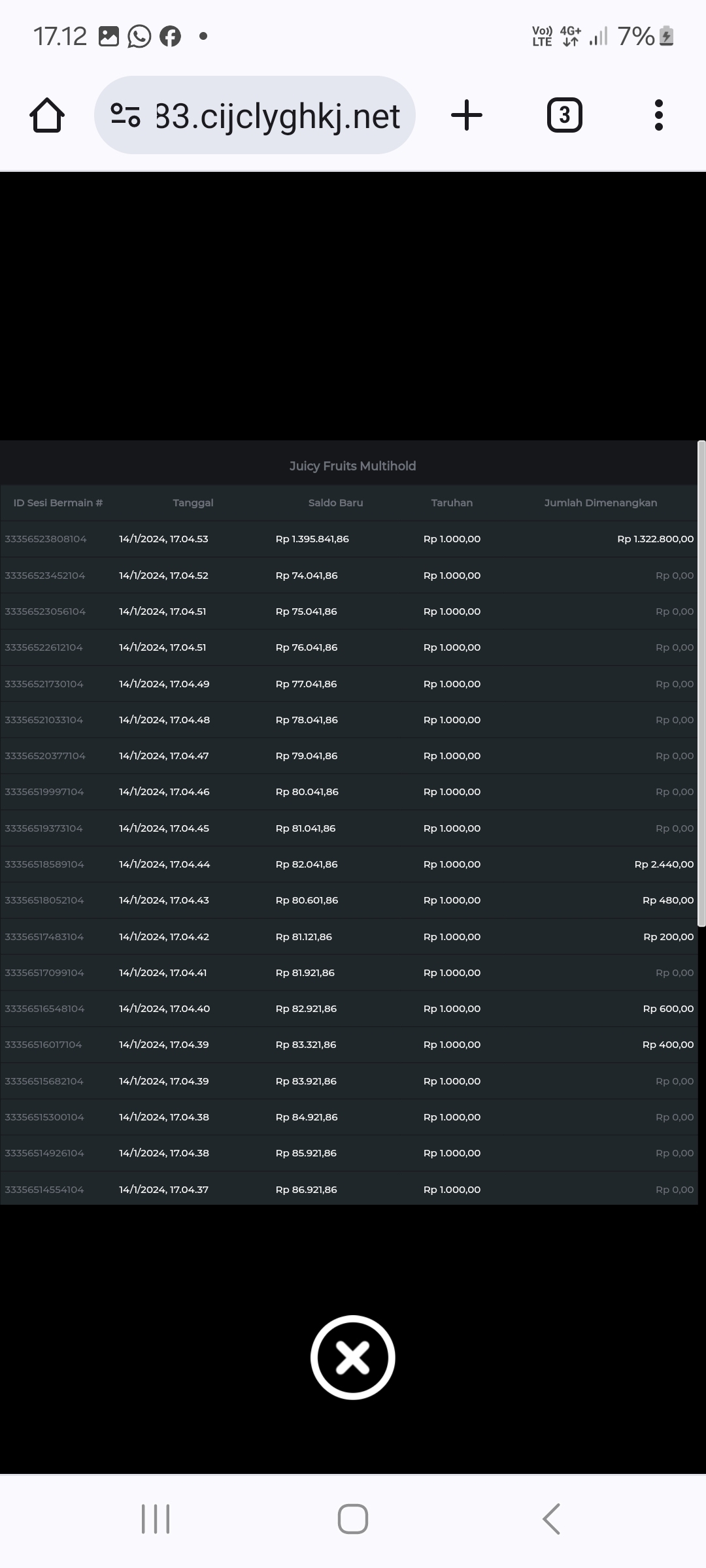Open a new tab with plus icon
This screenshot has height=1568, width=706.
click(467, 116)
